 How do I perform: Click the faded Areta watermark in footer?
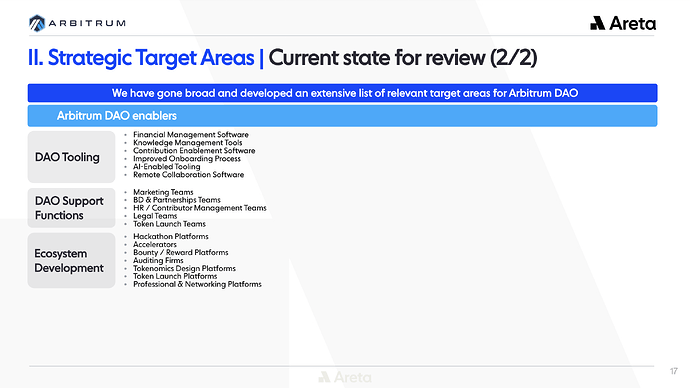[x=345, y=377]
